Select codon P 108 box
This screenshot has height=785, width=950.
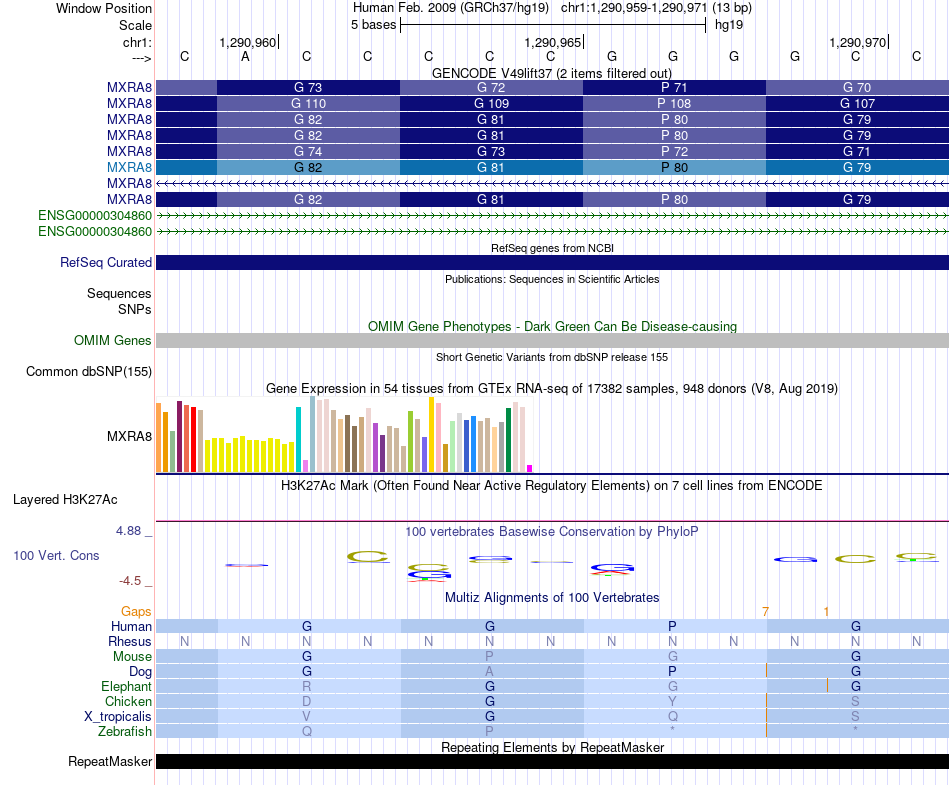coord(674,104)
